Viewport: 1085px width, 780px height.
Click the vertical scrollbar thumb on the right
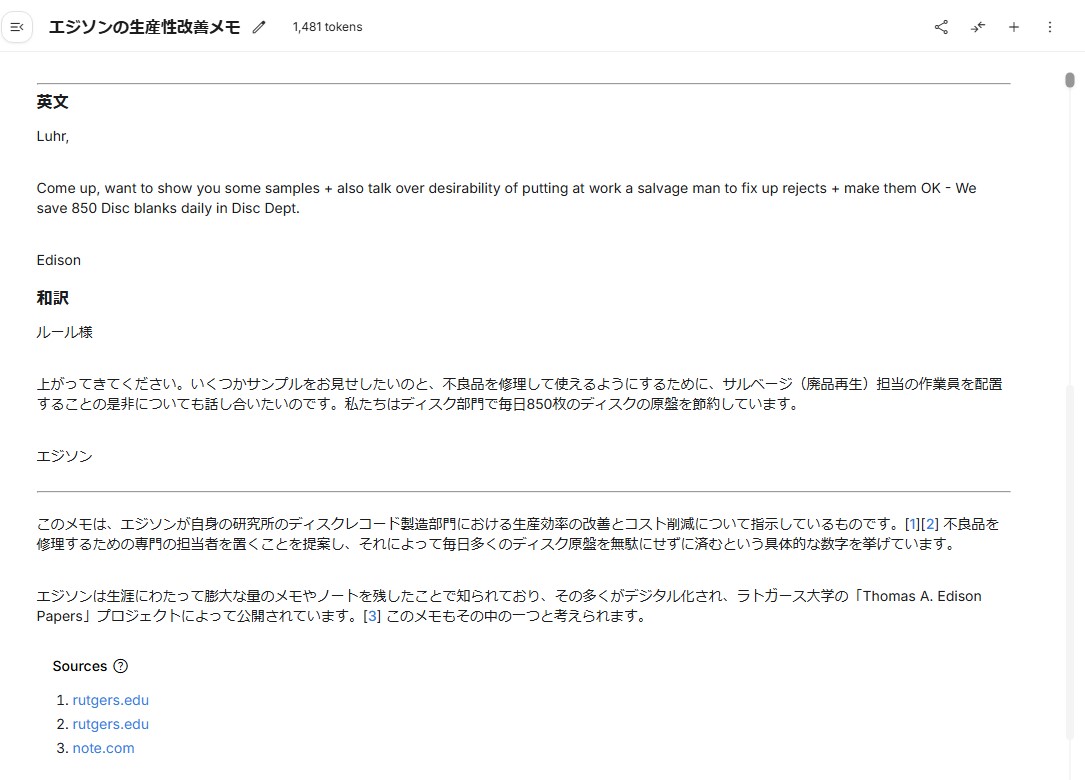(x=1069, y=80)
